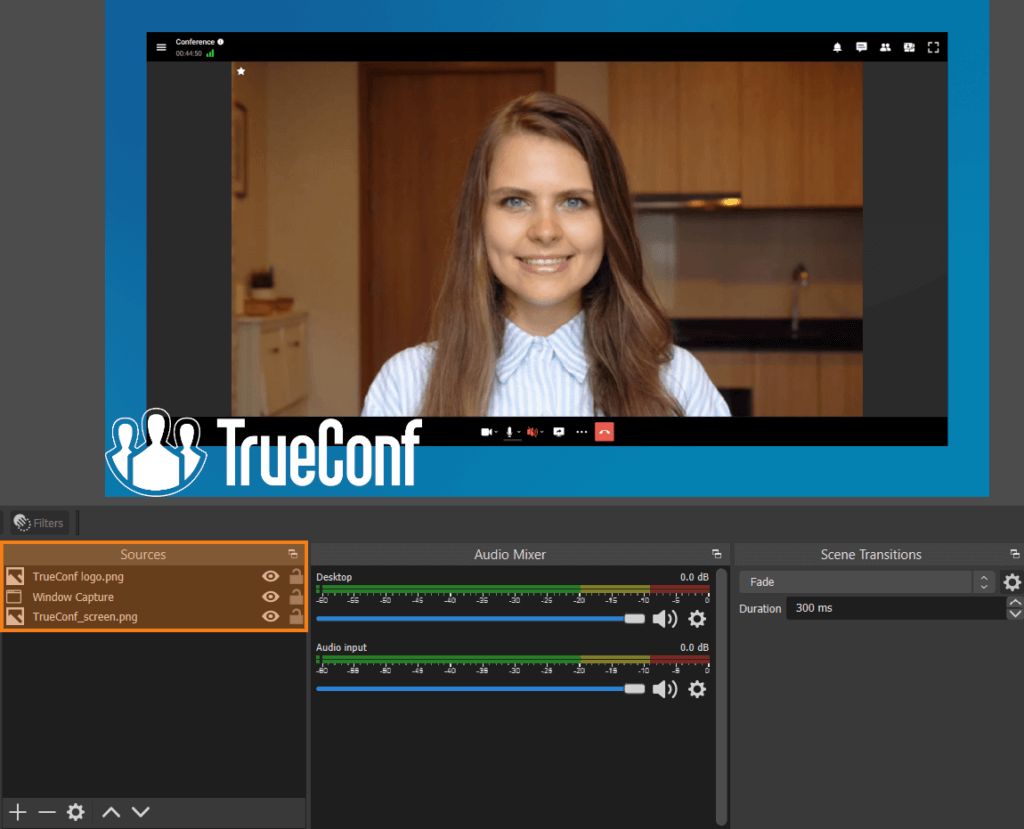Open the camera selection dropdown arrow
Screen dimensions: 1024x829
(496, 432)
